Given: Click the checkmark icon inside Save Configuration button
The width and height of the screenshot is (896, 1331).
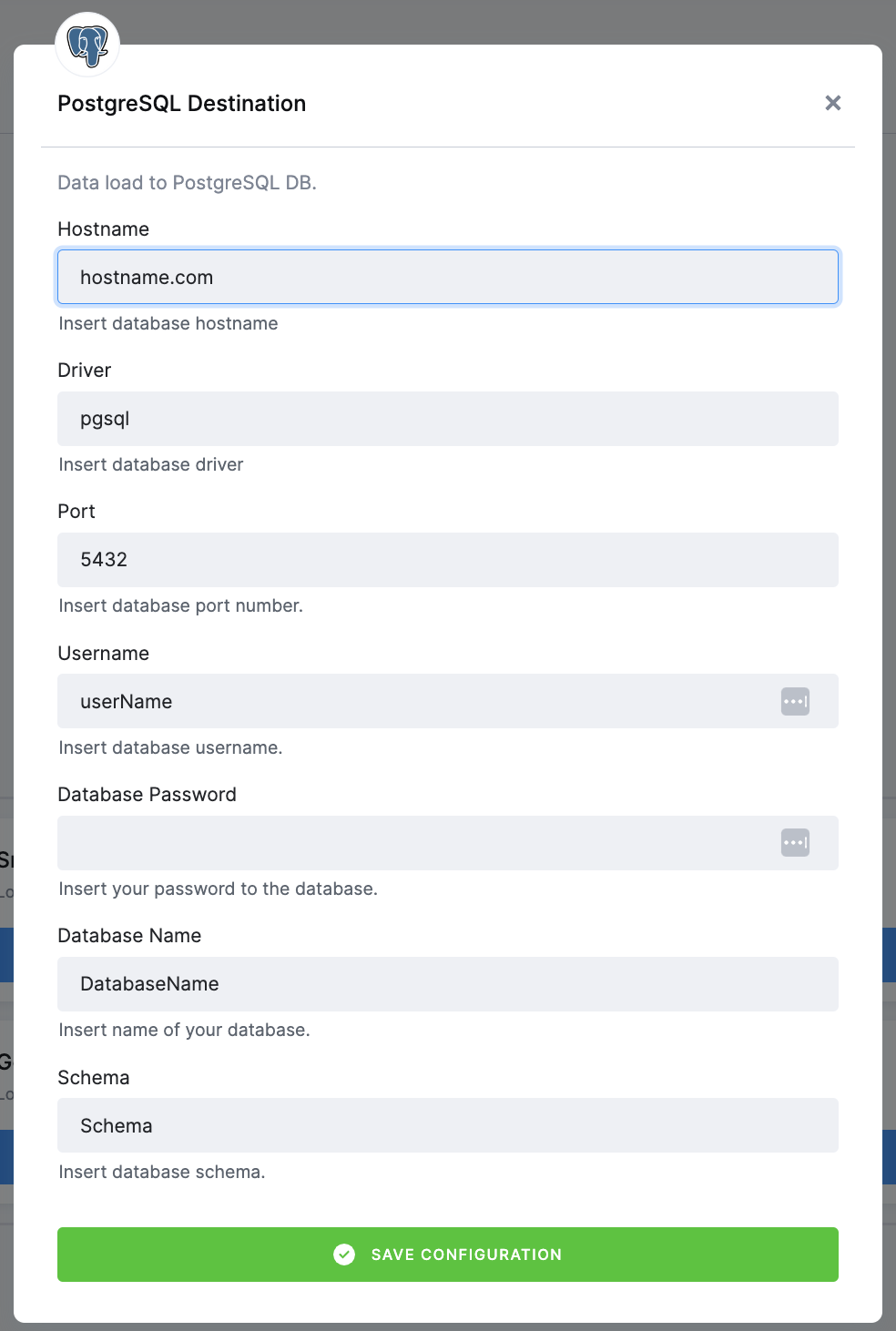Looking at the screenshot, I should point(344,1255).
